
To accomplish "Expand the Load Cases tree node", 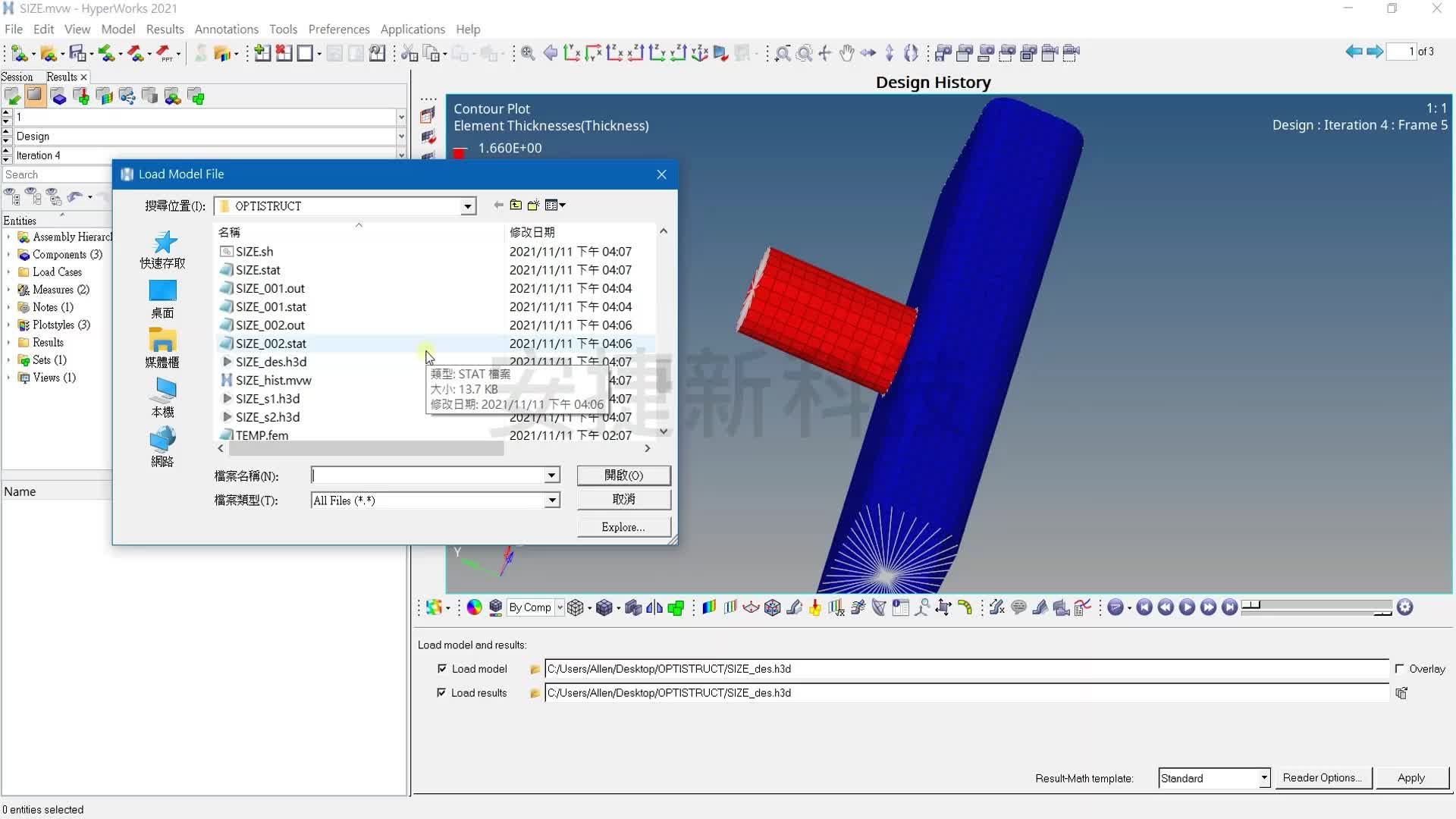I will click(x=8, y=272).
